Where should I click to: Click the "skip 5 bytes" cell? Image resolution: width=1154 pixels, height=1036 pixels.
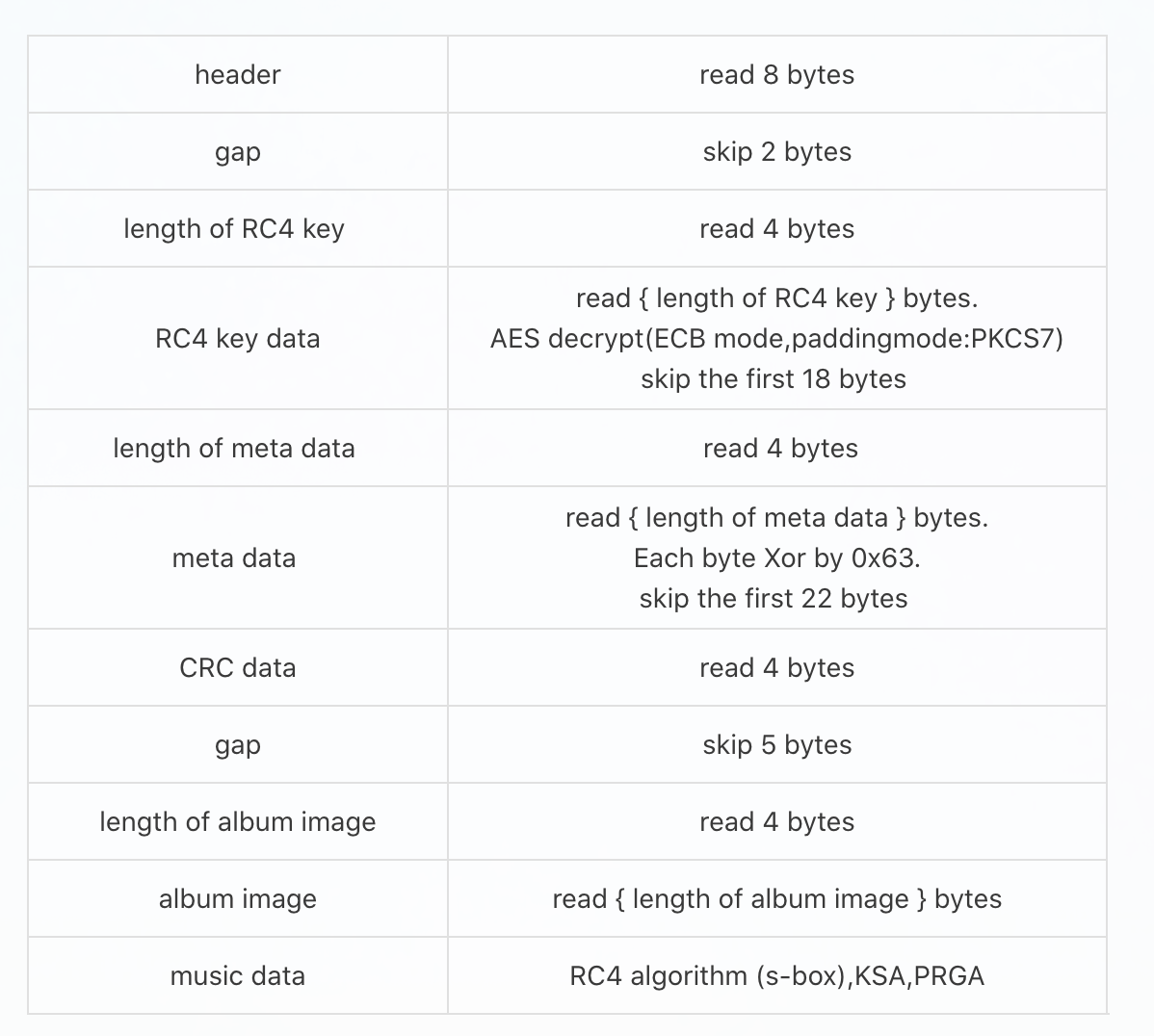776,745
